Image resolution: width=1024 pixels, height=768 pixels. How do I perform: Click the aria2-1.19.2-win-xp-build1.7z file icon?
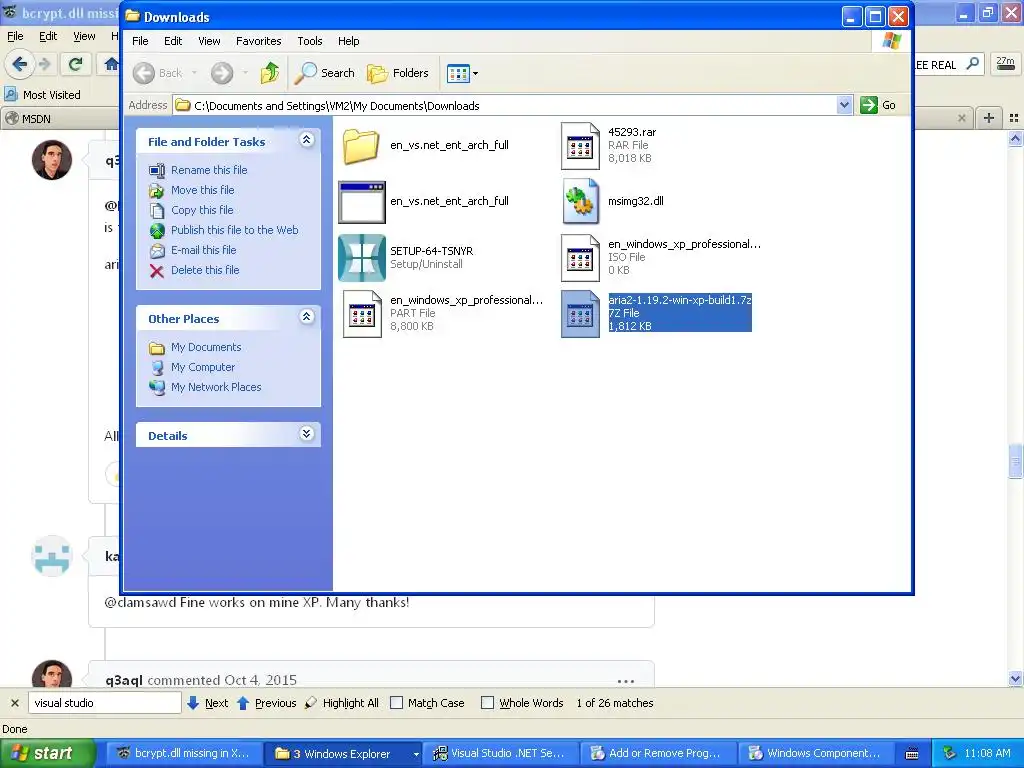(x=580, y=314)
